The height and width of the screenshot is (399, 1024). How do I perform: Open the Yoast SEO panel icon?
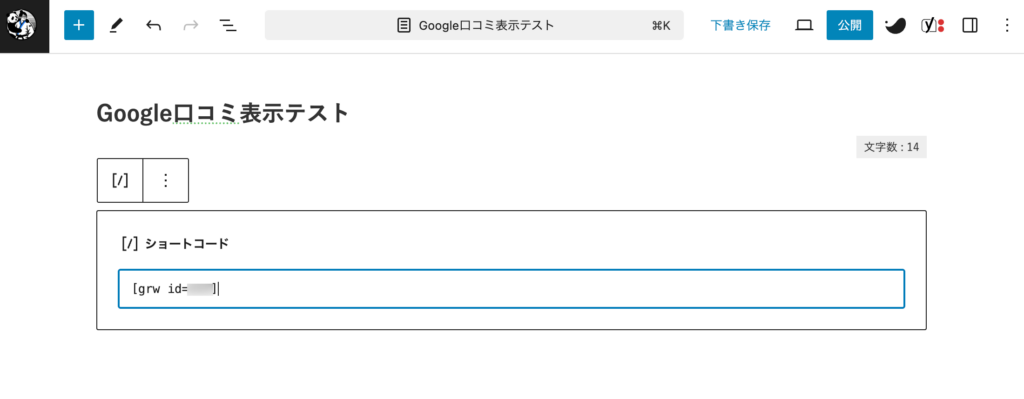(933, 25)
